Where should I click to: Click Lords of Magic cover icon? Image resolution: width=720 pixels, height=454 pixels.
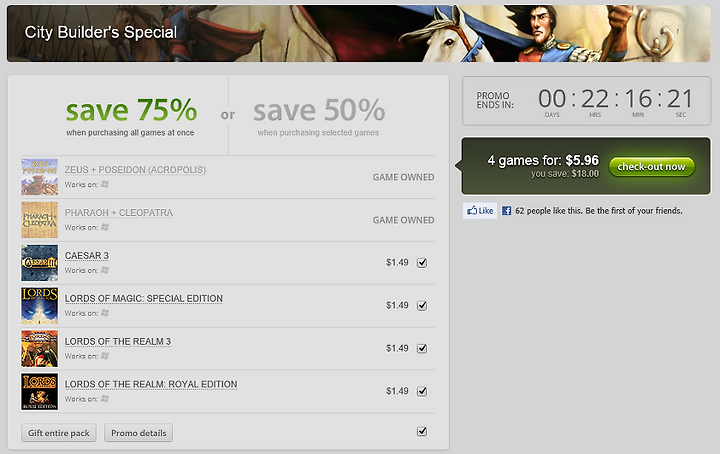[x=40, y=305]
